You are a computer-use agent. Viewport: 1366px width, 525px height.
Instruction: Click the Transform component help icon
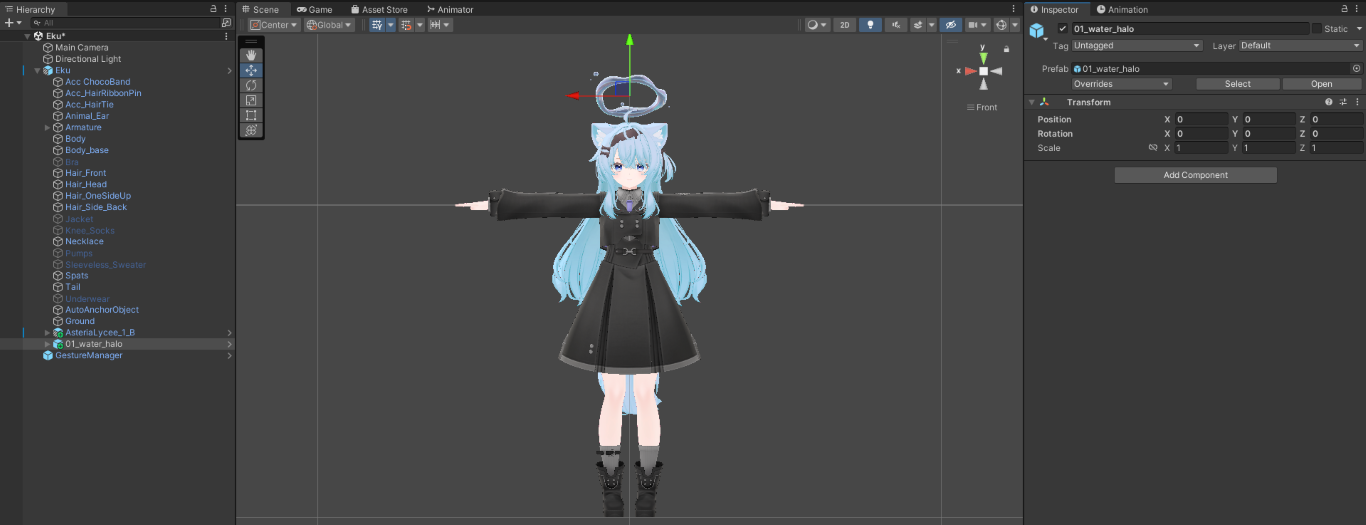pyautogui.click(x=1329, y=102)
